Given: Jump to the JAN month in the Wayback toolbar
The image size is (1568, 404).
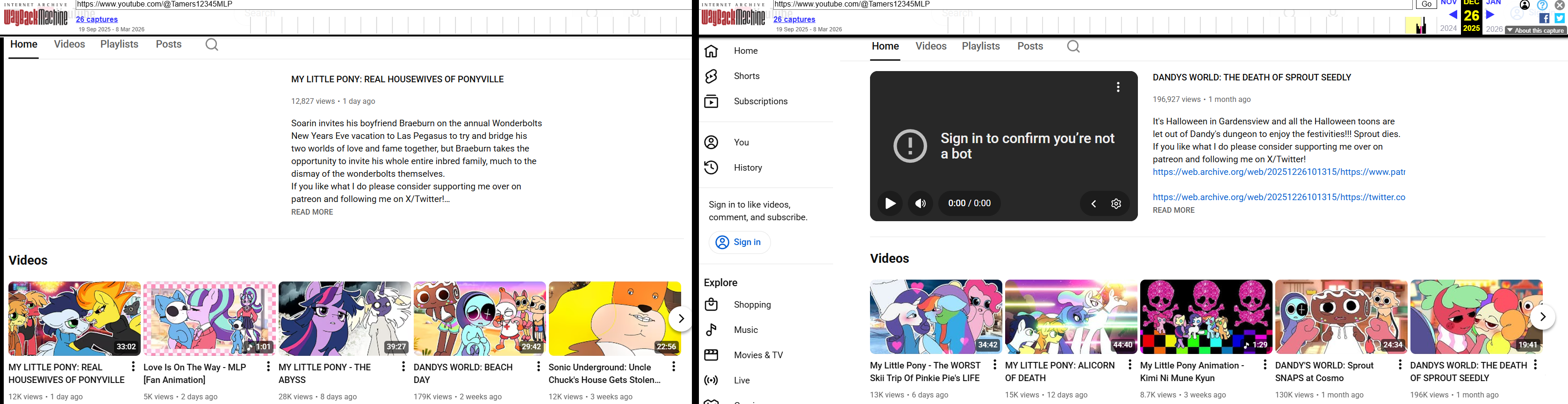Looking at the screenshot, I should (x=1494, y=3).
